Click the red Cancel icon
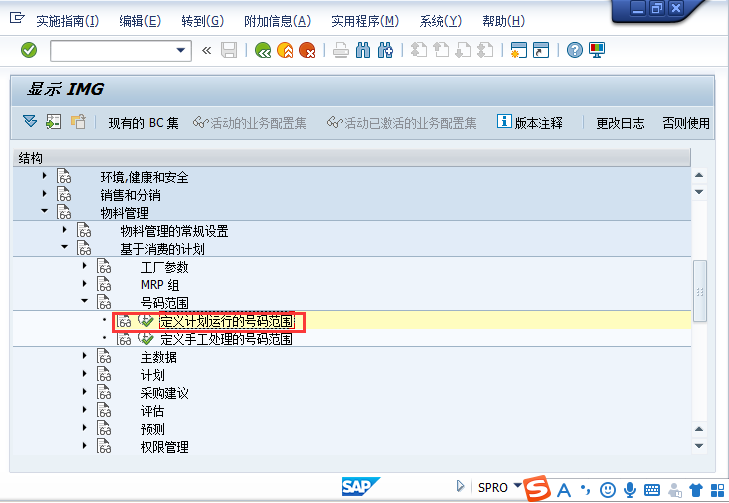 tap(307, 50)
